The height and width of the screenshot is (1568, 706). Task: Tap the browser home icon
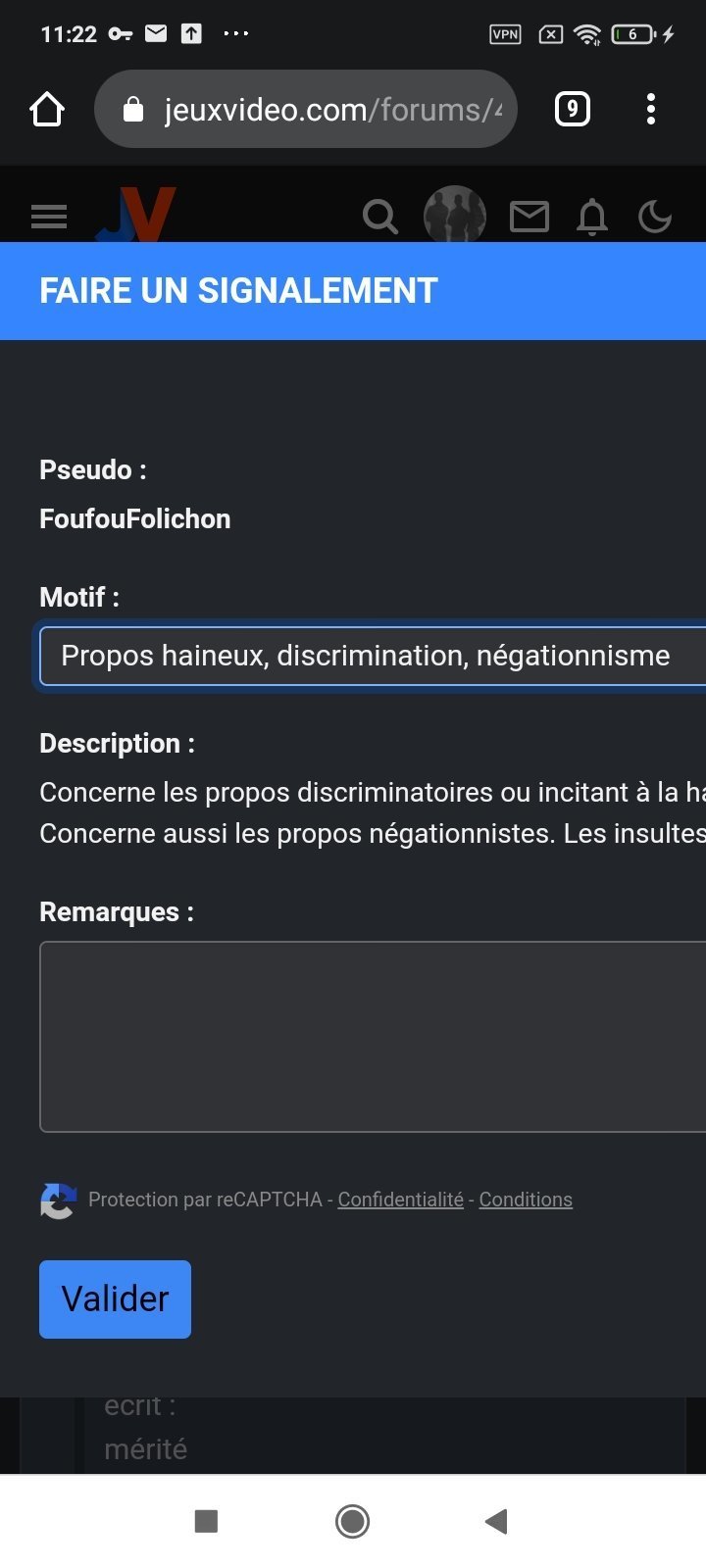click(47, 109)
